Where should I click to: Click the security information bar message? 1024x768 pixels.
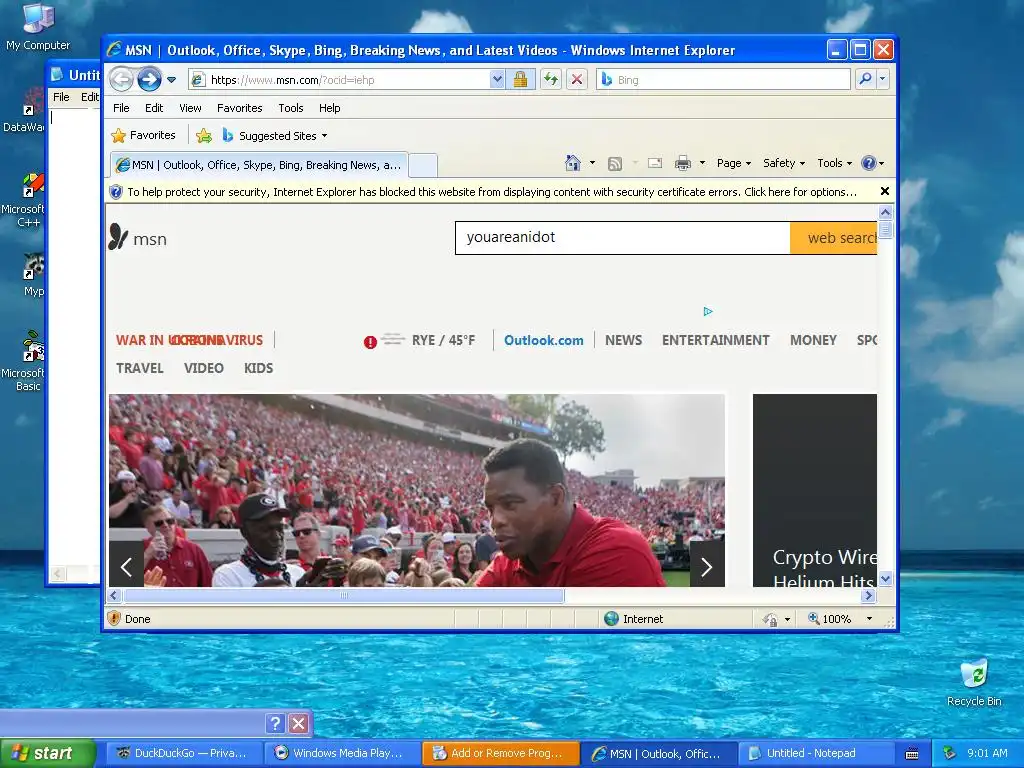492,192
